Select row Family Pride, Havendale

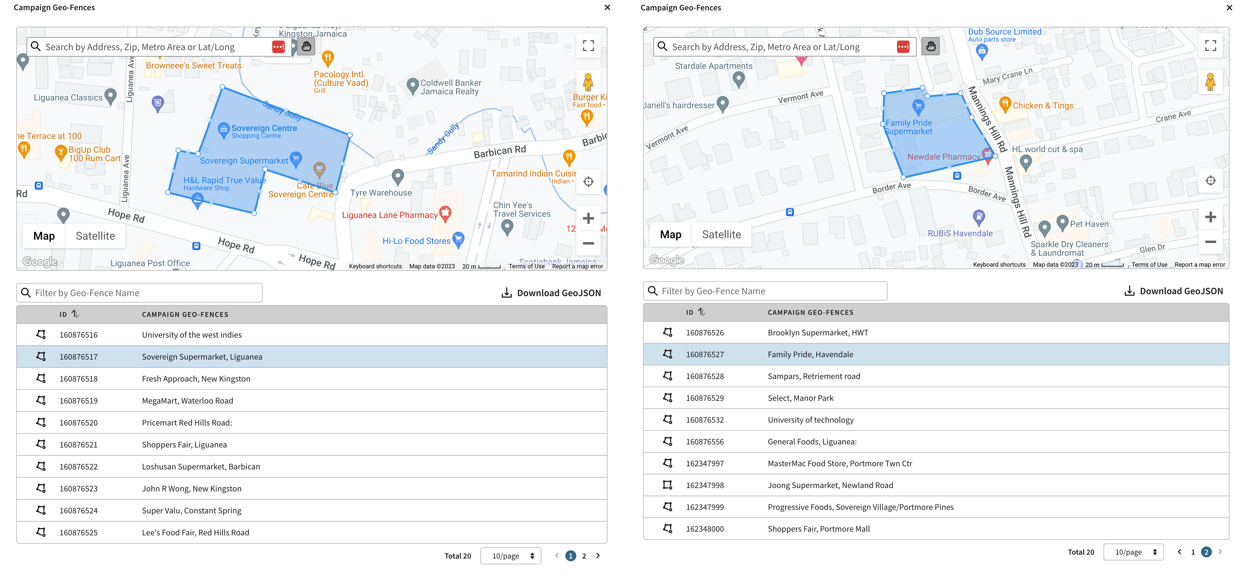(x=936, y=355)
